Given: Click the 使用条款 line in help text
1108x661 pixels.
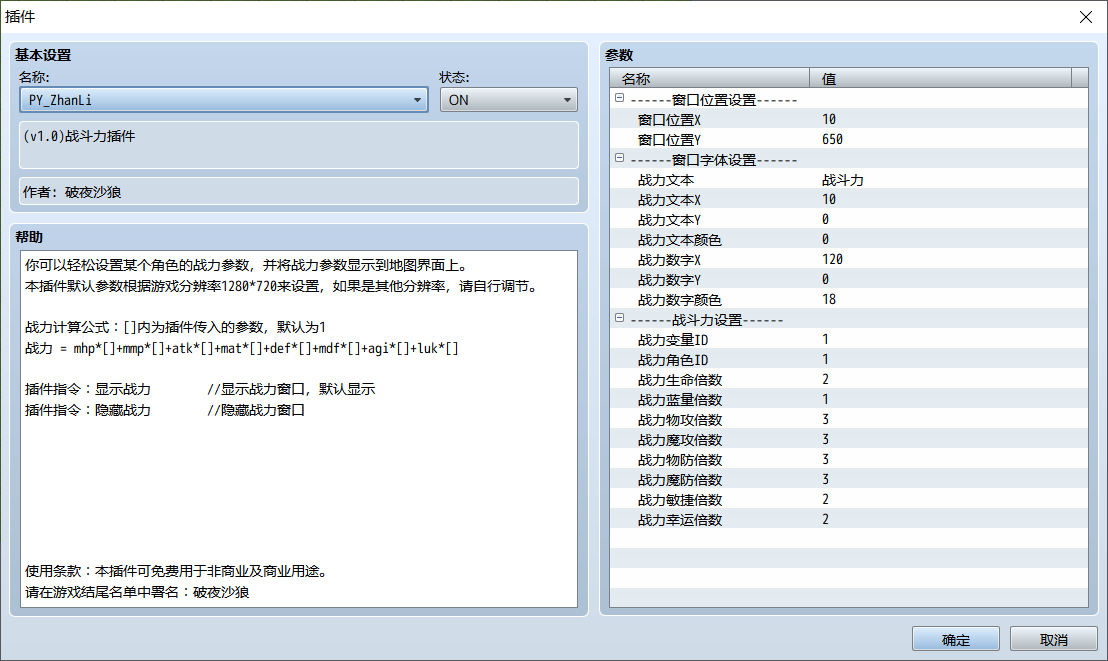Looking at the screenshot, I should [177, 571].
